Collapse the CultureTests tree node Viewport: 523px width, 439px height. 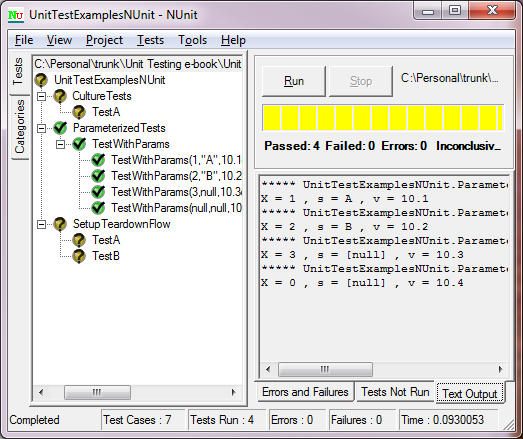tap(41, 96)
